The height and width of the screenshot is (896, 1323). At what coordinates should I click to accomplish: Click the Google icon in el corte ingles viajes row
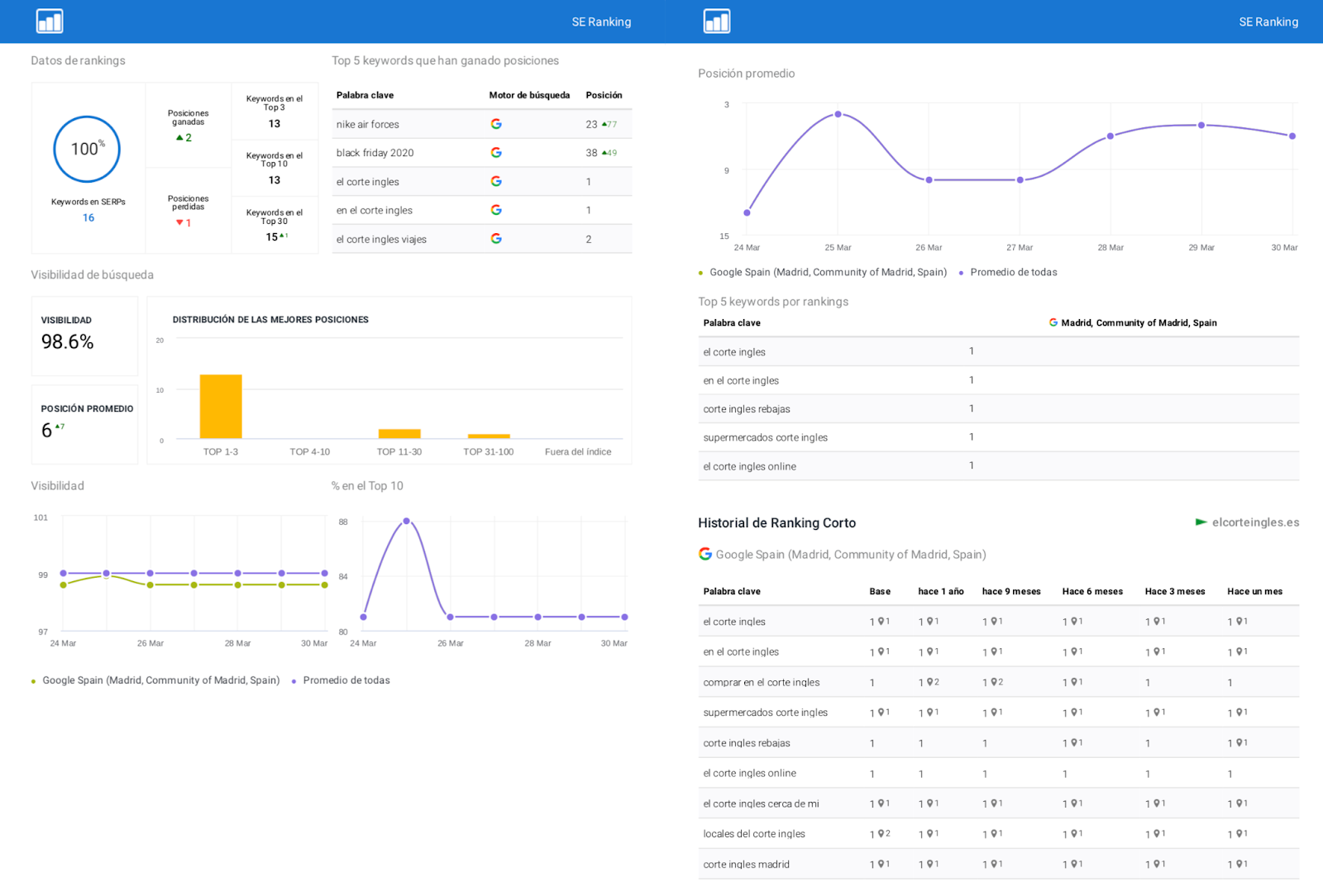coord(496,238)
